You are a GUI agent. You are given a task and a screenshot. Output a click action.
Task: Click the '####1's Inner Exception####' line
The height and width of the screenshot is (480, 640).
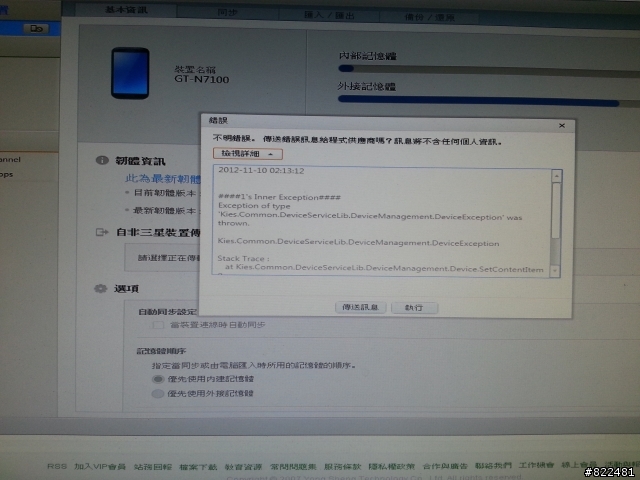click(279, 197)
